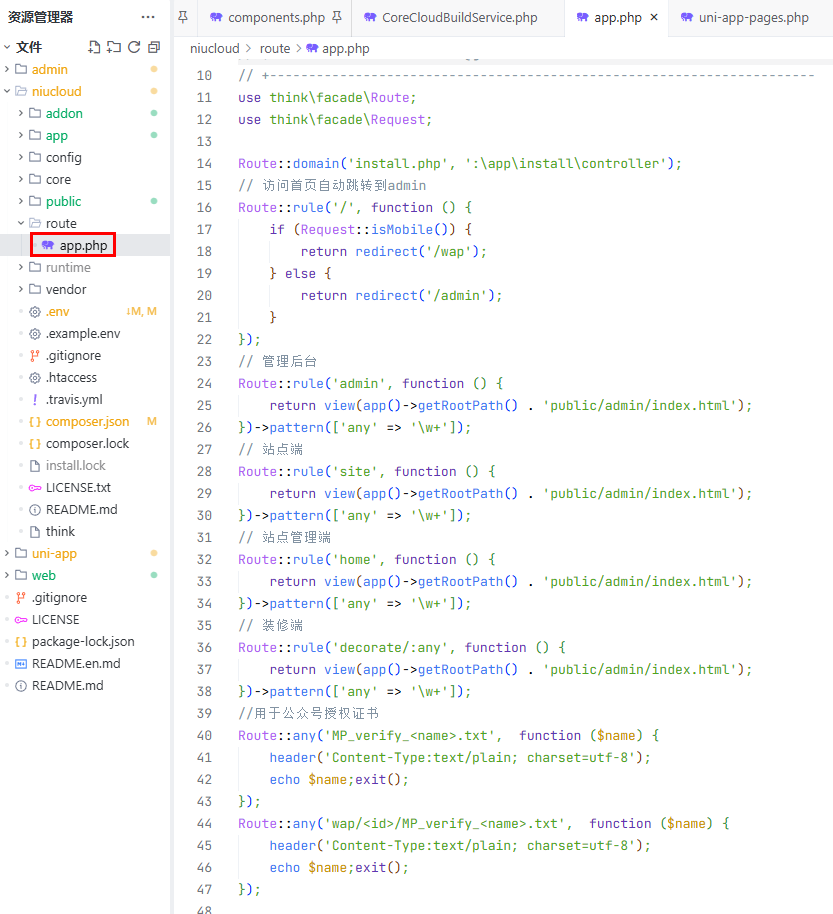Unpin the components.php tab
Image resolution: width=833 pixels, height=914 pixels.
pyautogui.click(x=337, y=18)
